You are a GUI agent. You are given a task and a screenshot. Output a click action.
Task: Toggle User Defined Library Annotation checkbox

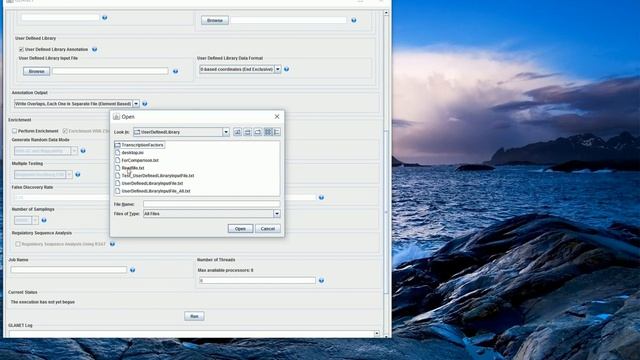tap(21, 49)
